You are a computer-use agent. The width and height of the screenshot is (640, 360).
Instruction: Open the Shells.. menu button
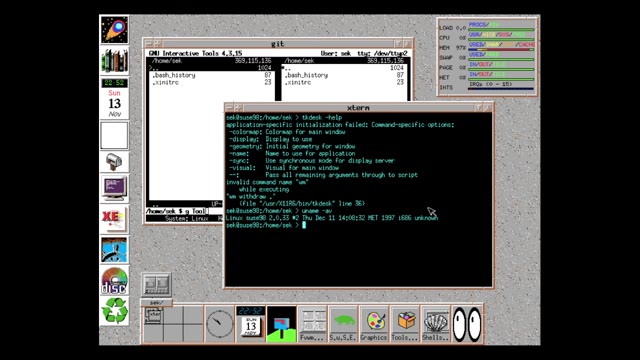point(436,323)
